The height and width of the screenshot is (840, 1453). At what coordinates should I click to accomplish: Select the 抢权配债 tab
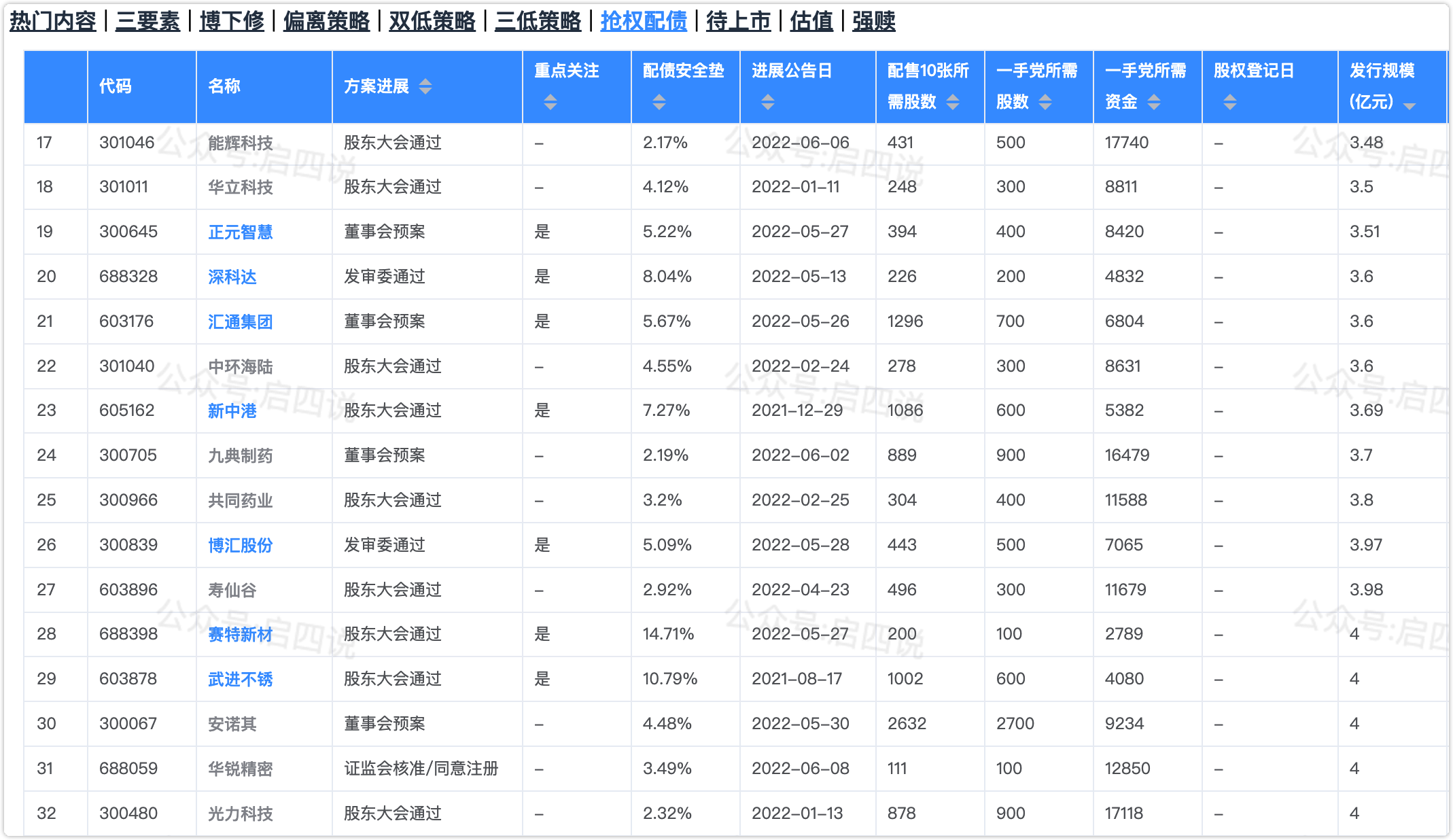click(644, 22)
